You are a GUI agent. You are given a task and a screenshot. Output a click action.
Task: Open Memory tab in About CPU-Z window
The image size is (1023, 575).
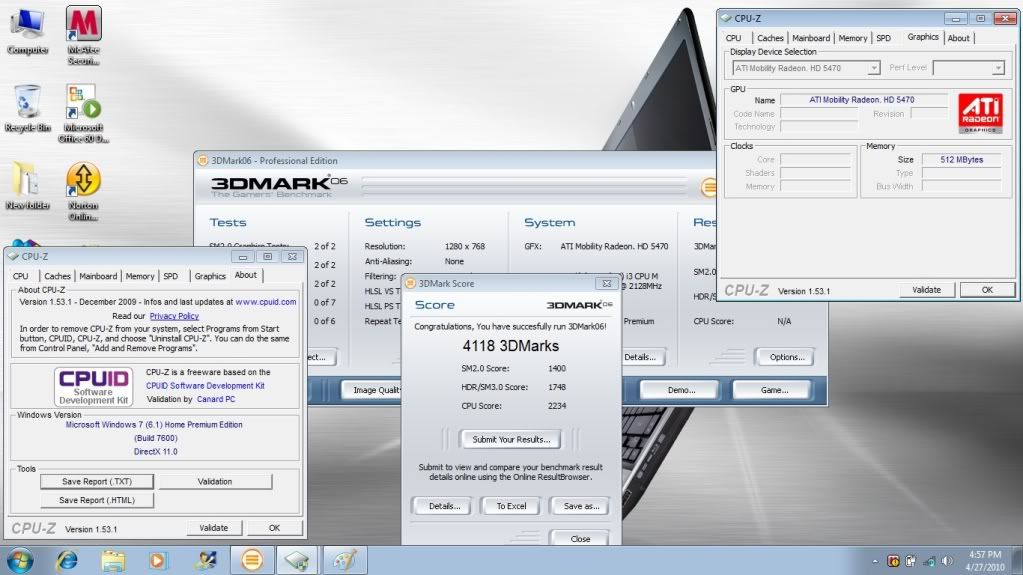140,276
